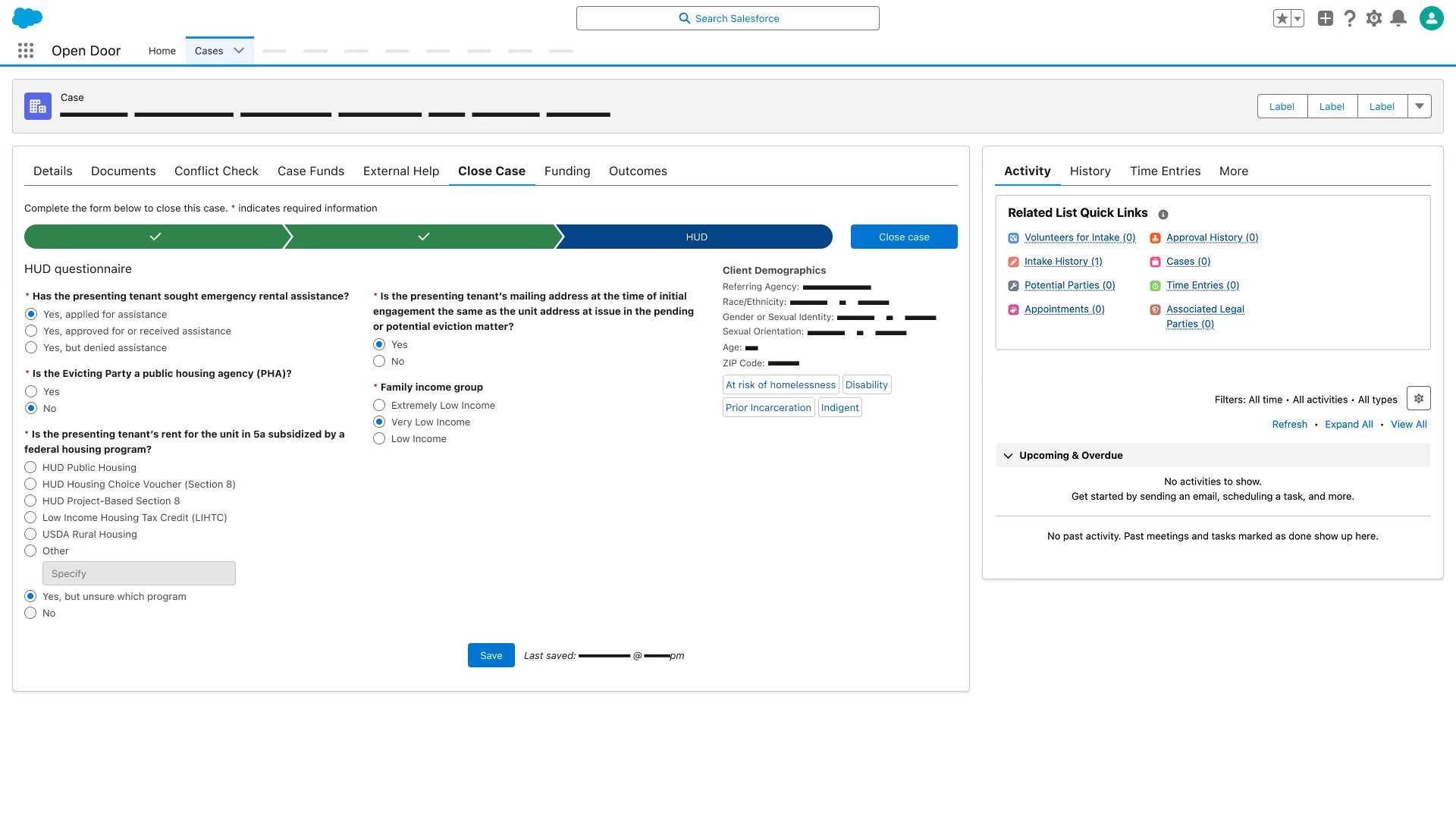The image size is (1456, 819).
Task: Click the Indigent demographic tag
Action: 839,407
